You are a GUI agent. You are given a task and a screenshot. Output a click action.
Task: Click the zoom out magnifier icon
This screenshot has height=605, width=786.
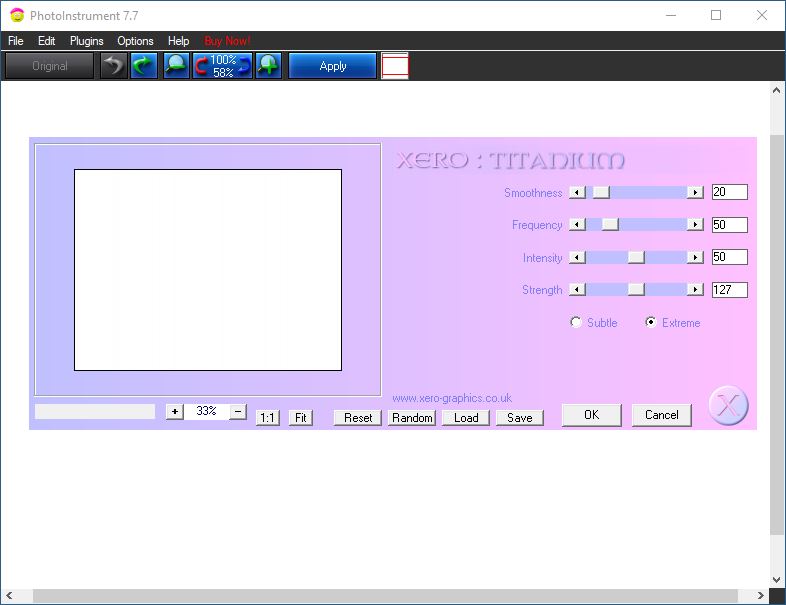point(176,66)
